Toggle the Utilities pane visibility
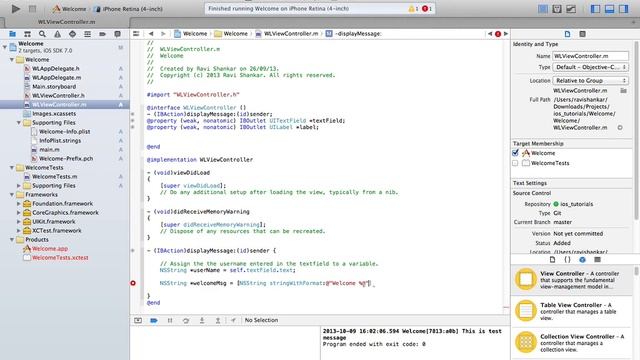Image resolution: width=640 pixels, height=360 pixels. 623,9
